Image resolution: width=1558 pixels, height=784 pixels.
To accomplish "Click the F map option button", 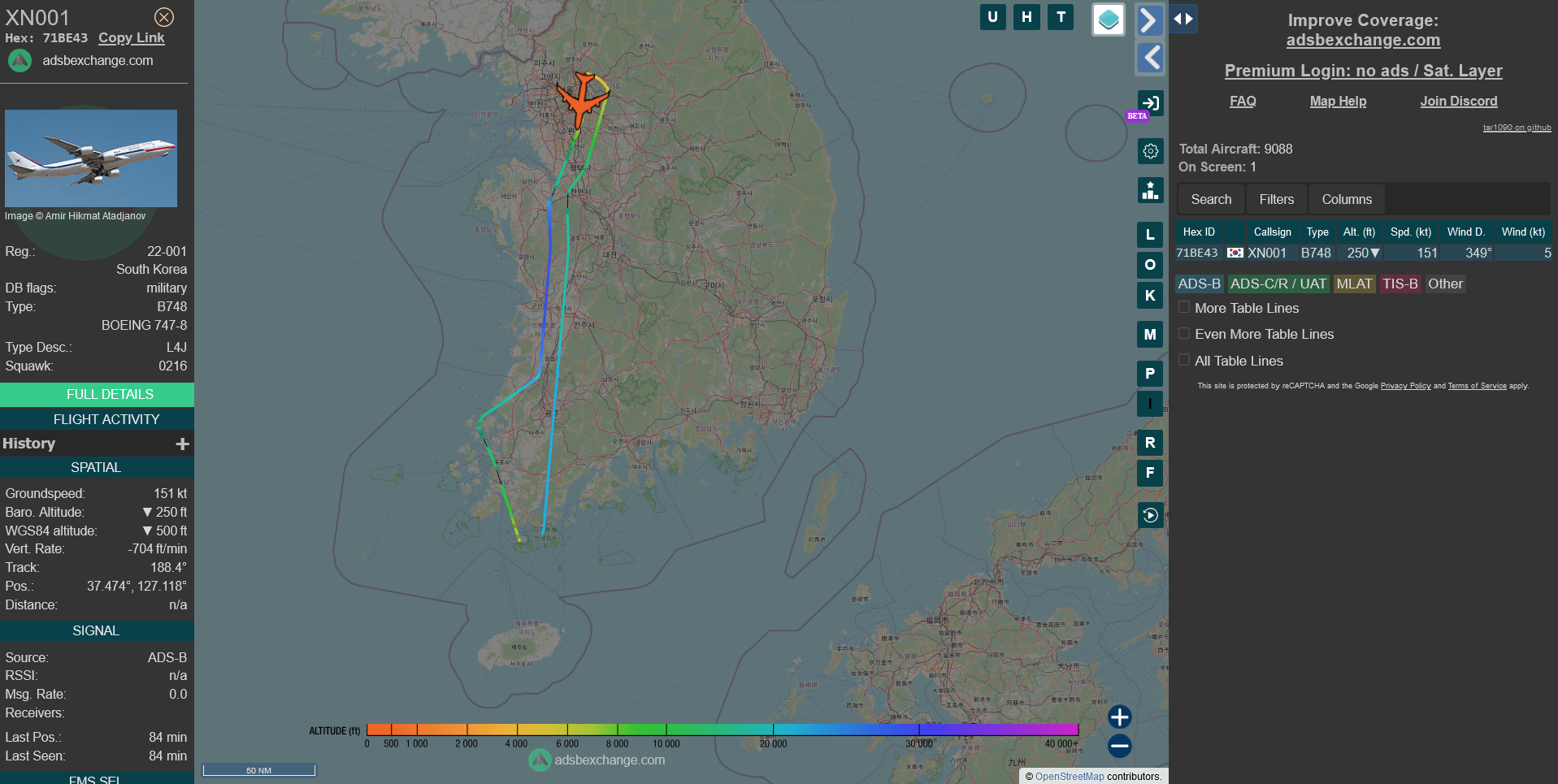I will pyautogui.click(x=1150, y=473).
